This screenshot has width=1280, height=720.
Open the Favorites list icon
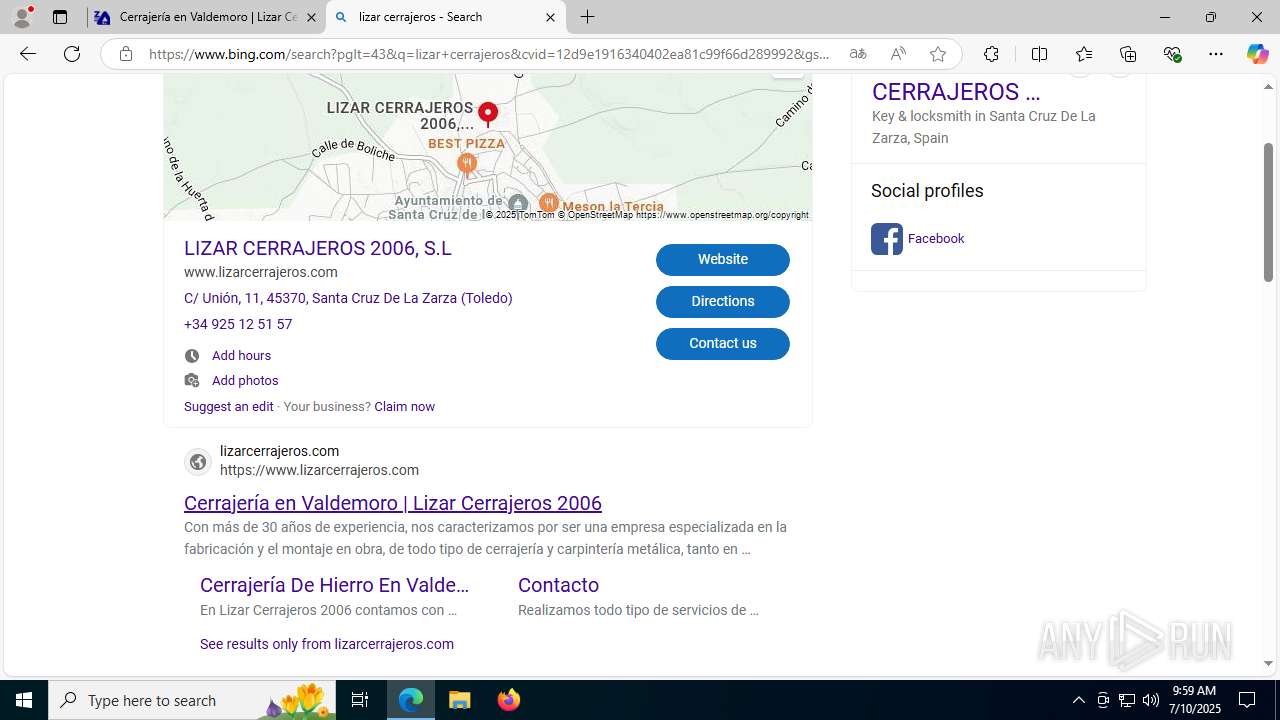(x=1084, y=54)
